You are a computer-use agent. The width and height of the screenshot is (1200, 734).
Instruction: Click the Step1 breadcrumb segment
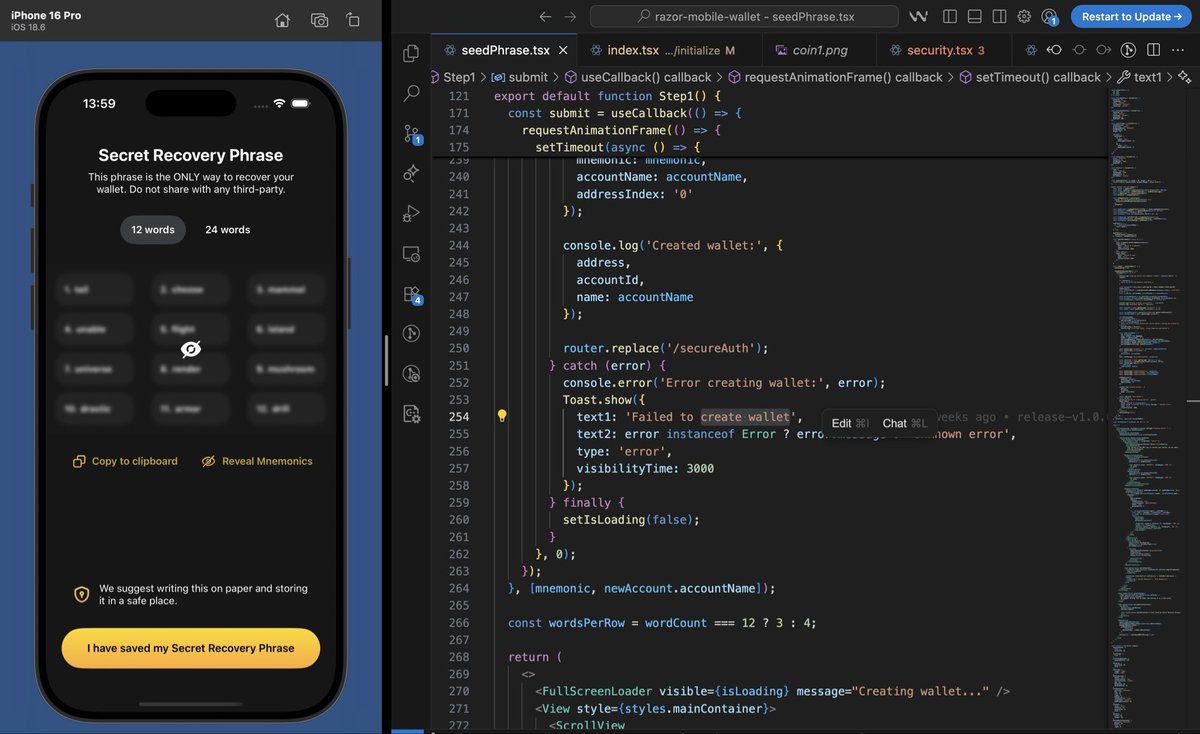click(x=459, y=77)
